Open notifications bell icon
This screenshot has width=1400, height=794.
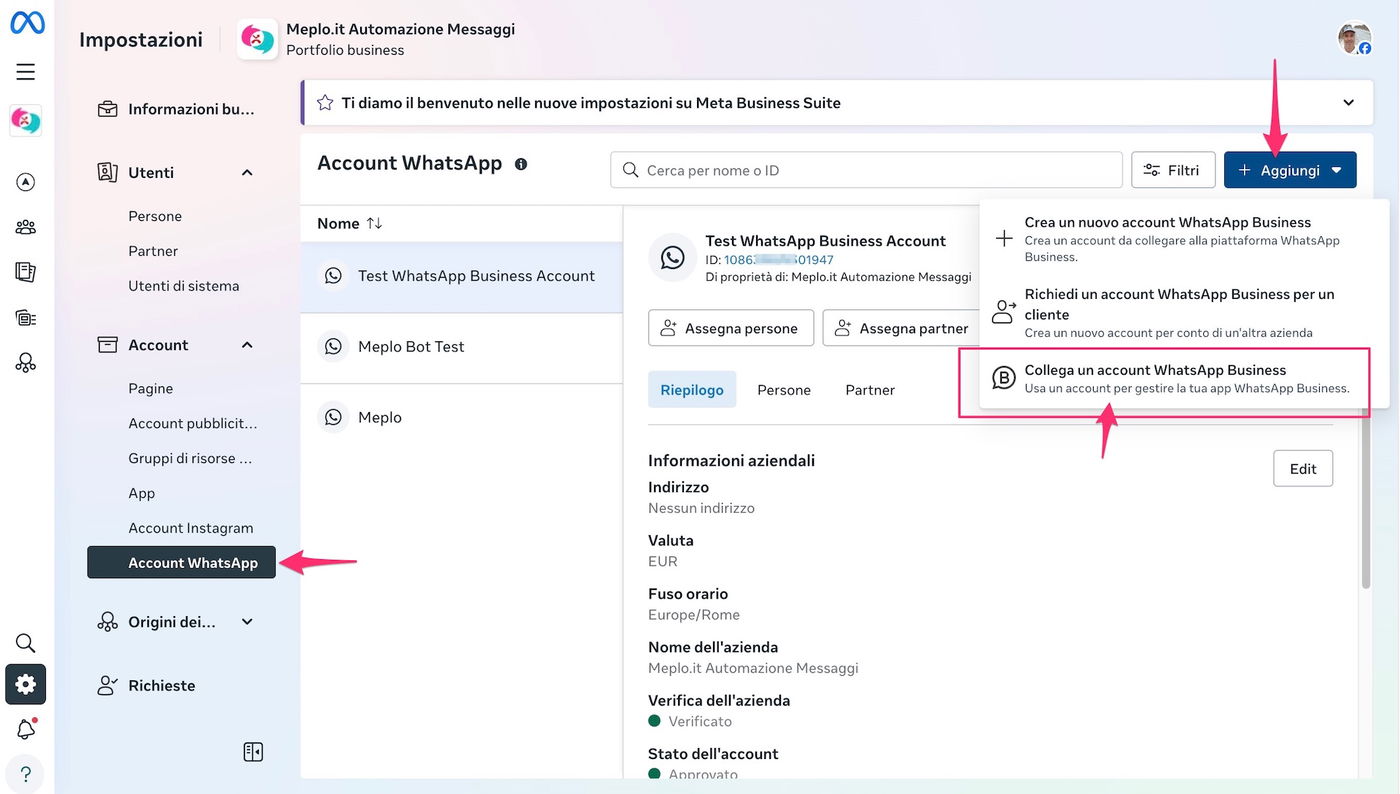click(26, 729)
